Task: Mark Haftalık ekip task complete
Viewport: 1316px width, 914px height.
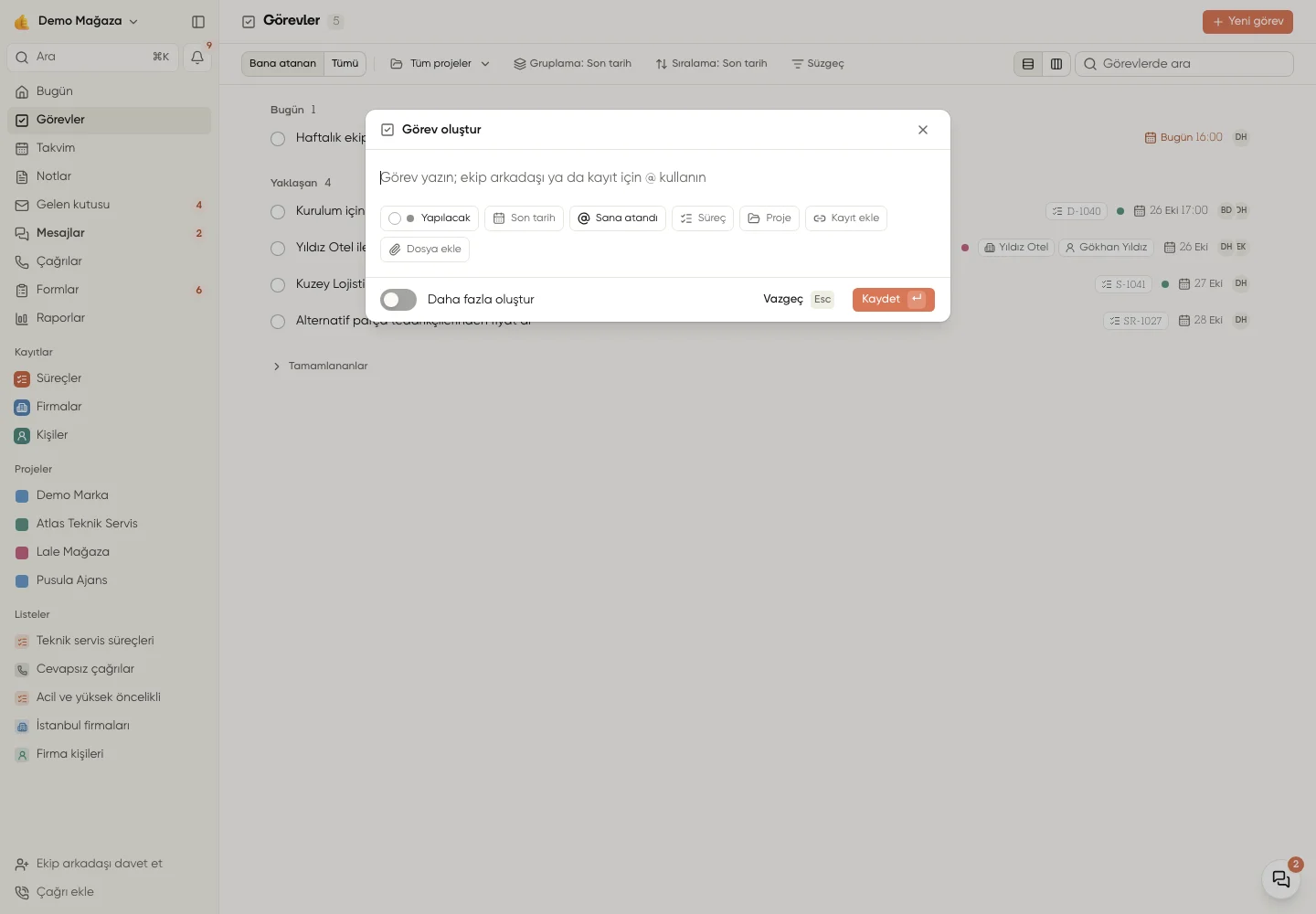Action: [278, 139]
